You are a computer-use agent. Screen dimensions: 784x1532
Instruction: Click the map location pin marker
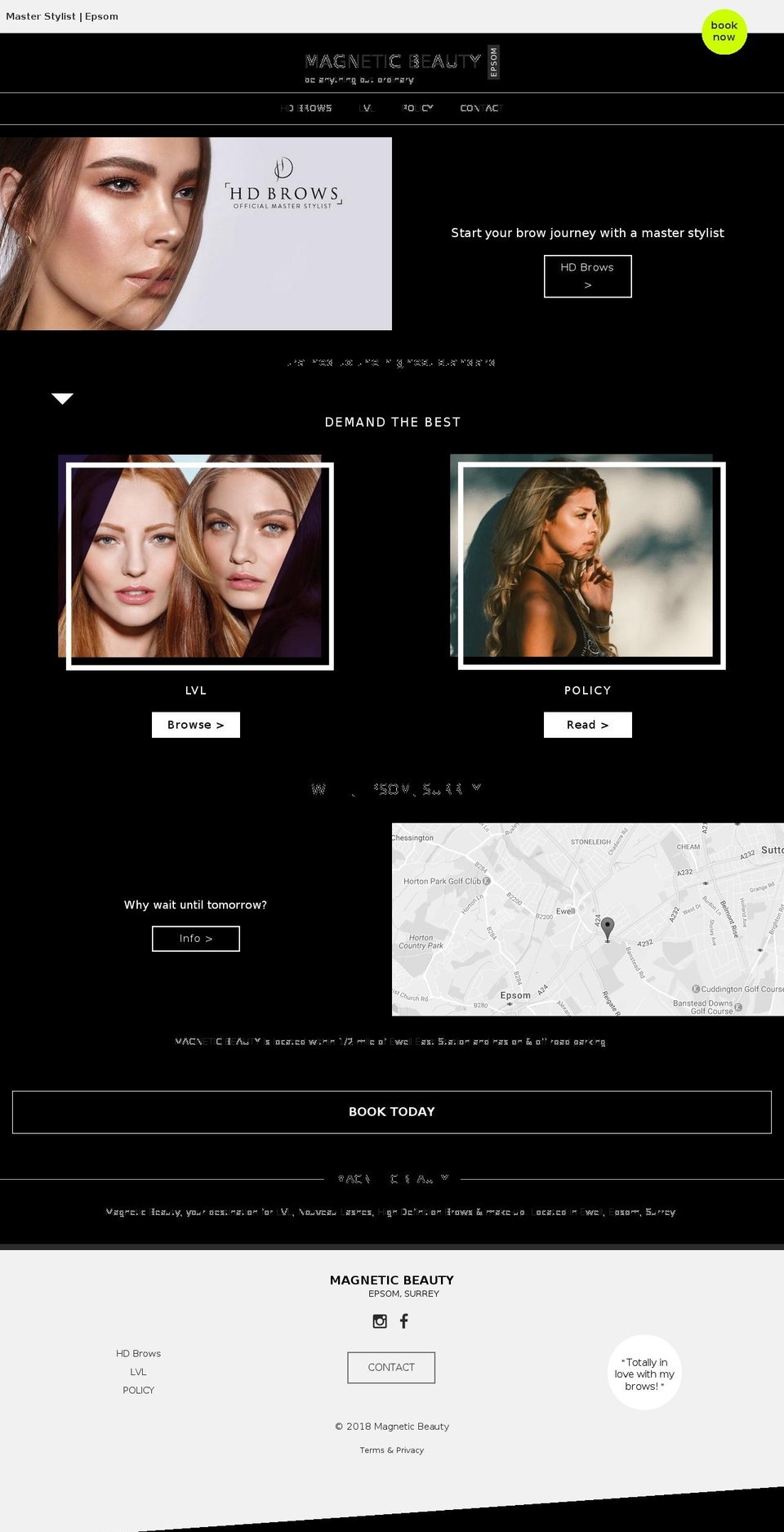(607, 929)
